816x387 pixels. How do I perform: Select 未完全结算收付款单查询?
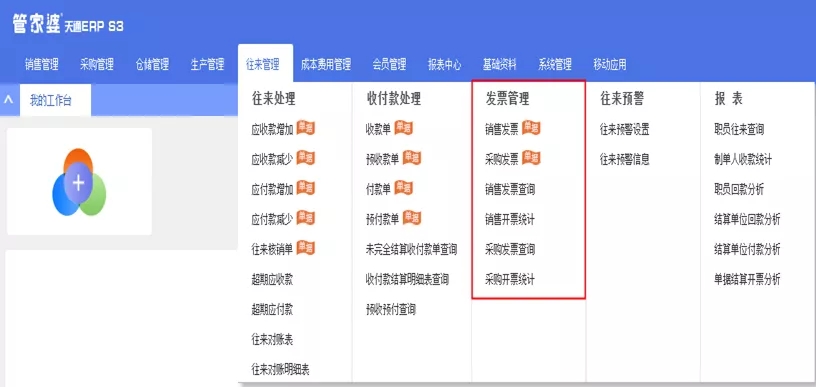click(411, 250)
